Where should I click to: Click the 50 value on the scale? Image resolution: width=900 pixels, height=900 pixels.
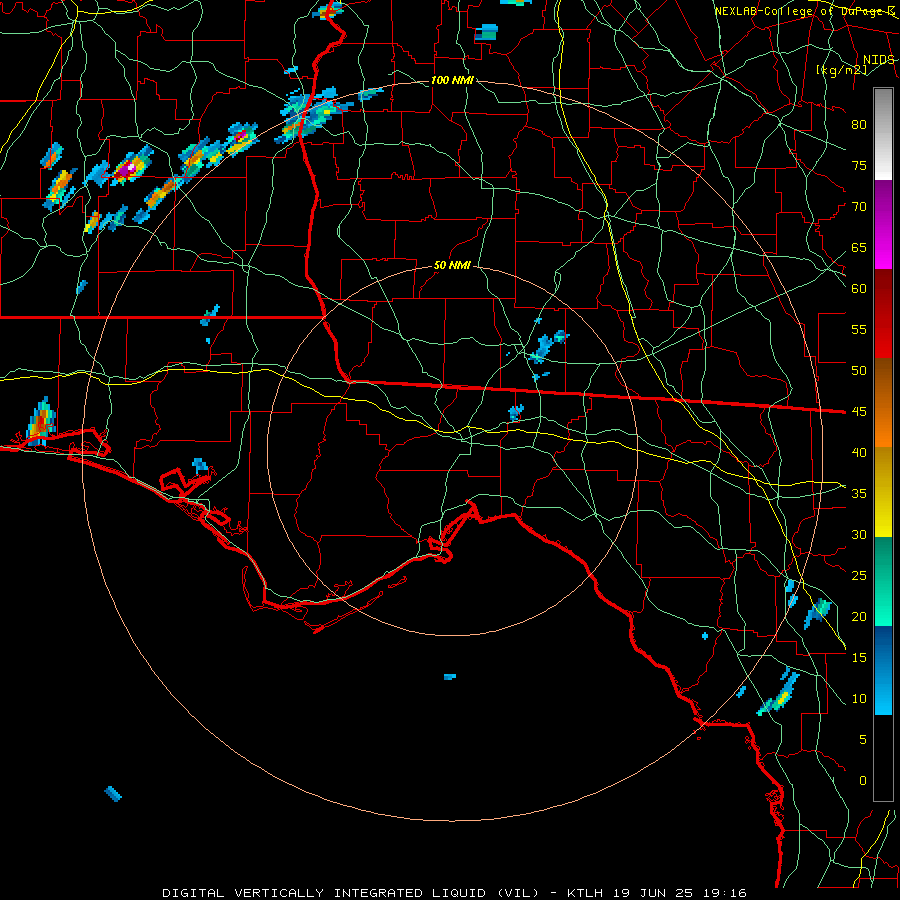[x=859, y=370]
